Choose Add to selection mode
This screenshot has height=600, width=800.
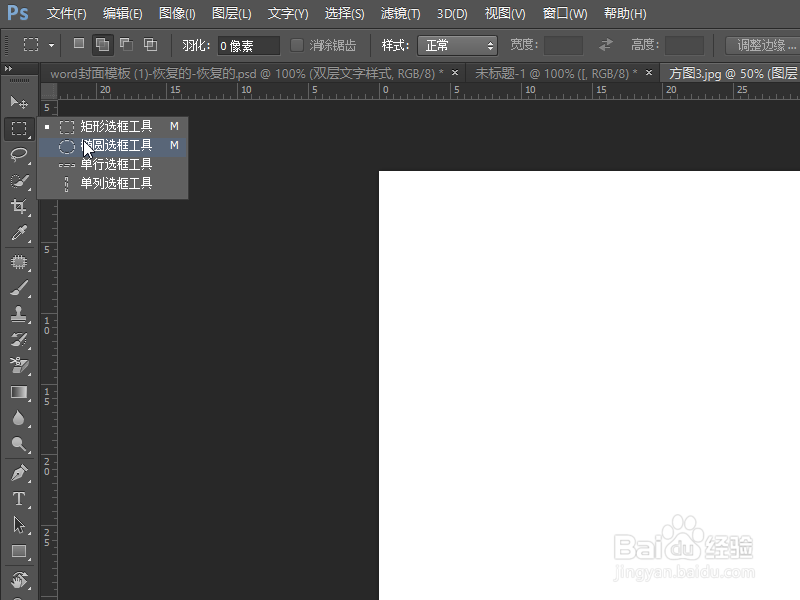[102, 45]
